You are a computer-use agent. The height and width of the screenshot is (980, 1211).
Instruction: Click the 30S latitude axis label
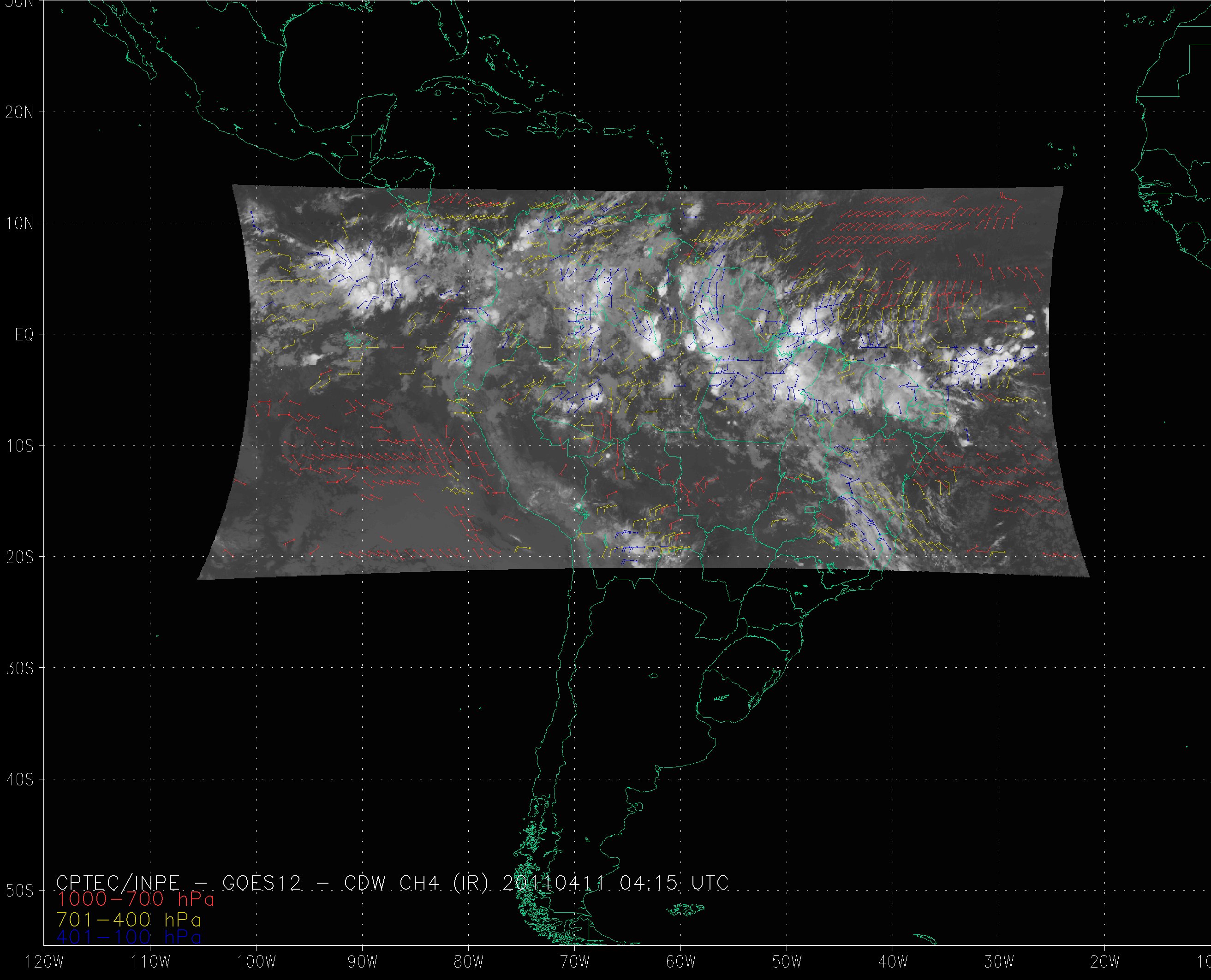coord(20,668)
